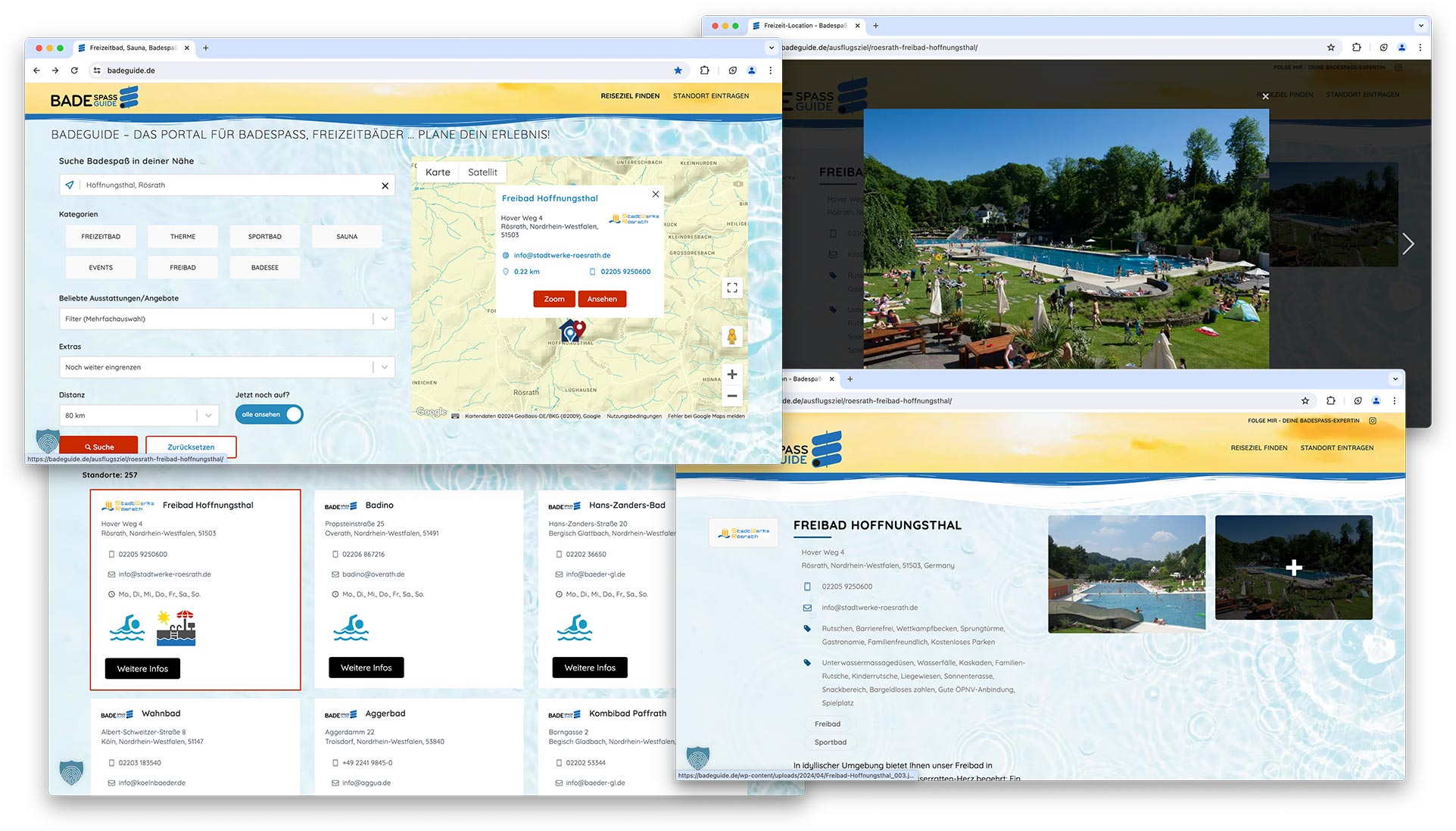The image size is (1456, 831).
Task: Zoom out the map with minus icon
Action: click(x=731, y=396)
